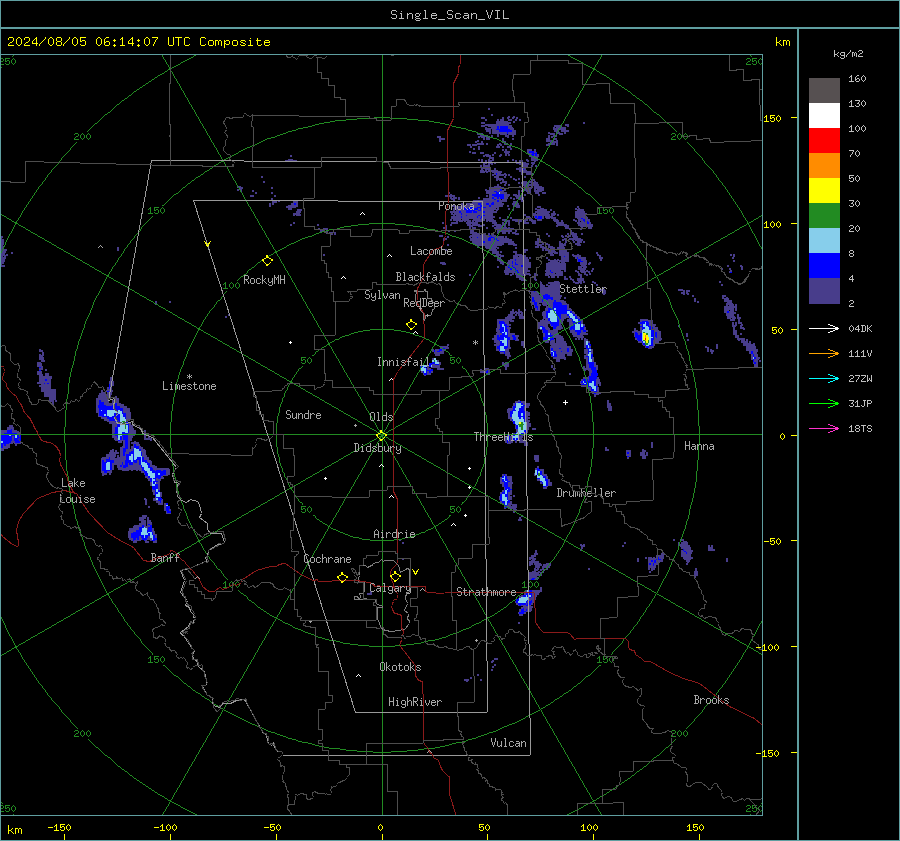Viewport: 900px width, 841px height.
Task: Click the Banff town label
Action: click(165, 558)
